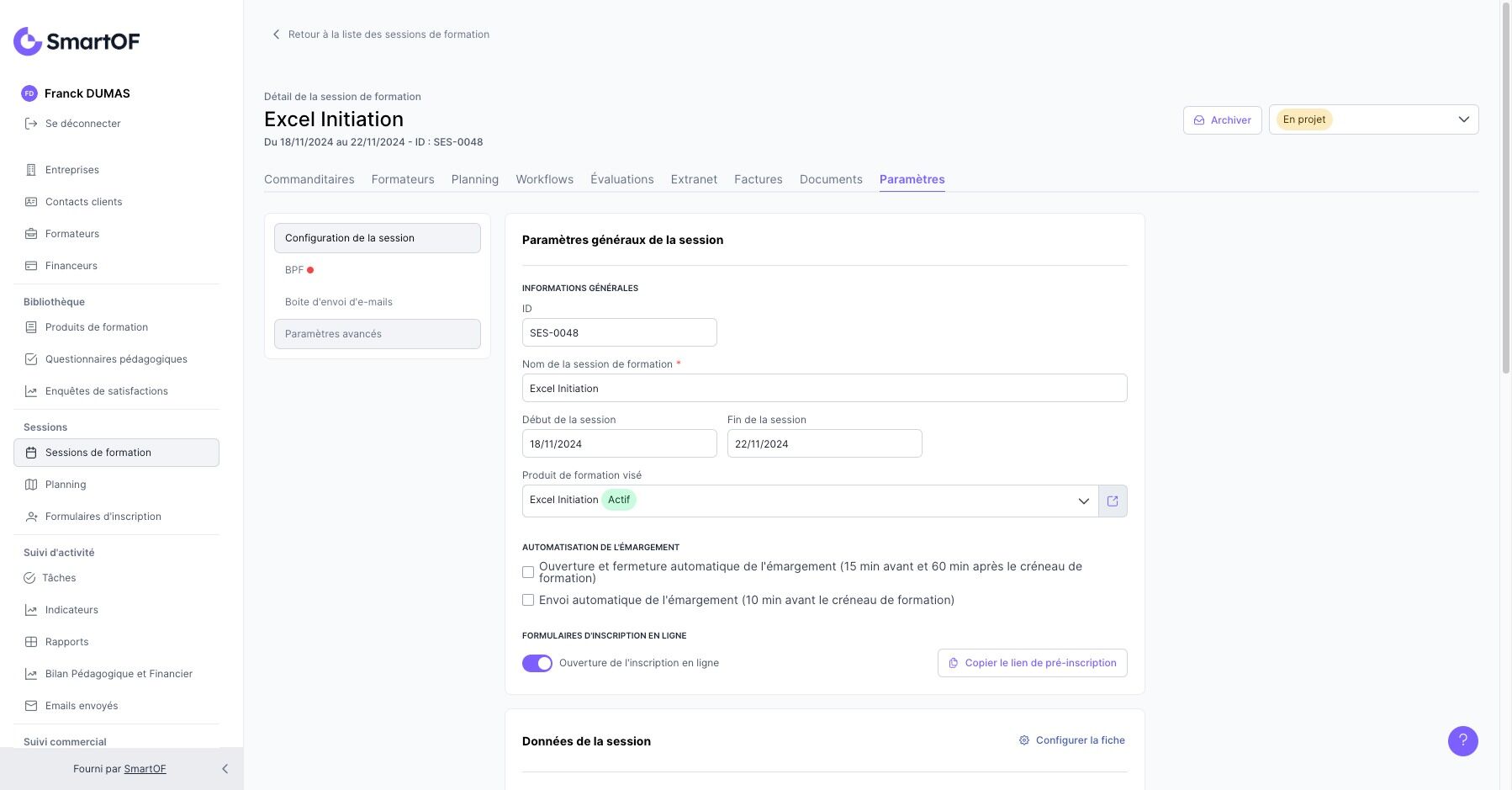1512x790 pixels.
Task: Click Copier le lien de pré-inscription button
Action: coord(1032,663)
